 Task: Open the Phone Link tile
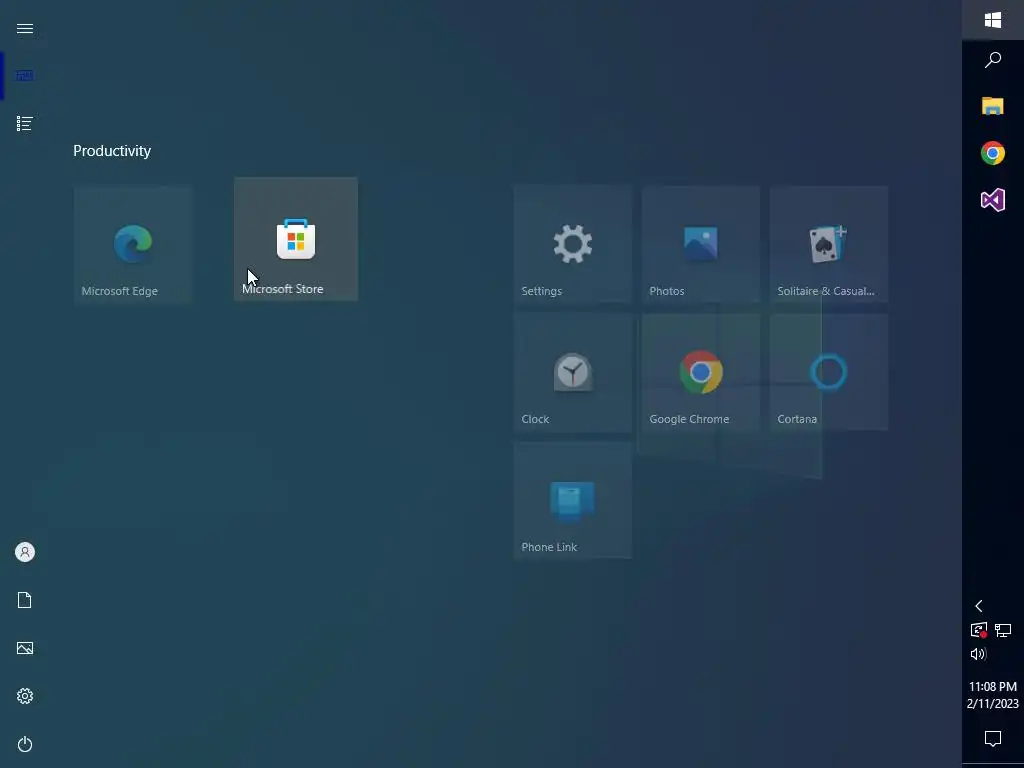[573, 500]
